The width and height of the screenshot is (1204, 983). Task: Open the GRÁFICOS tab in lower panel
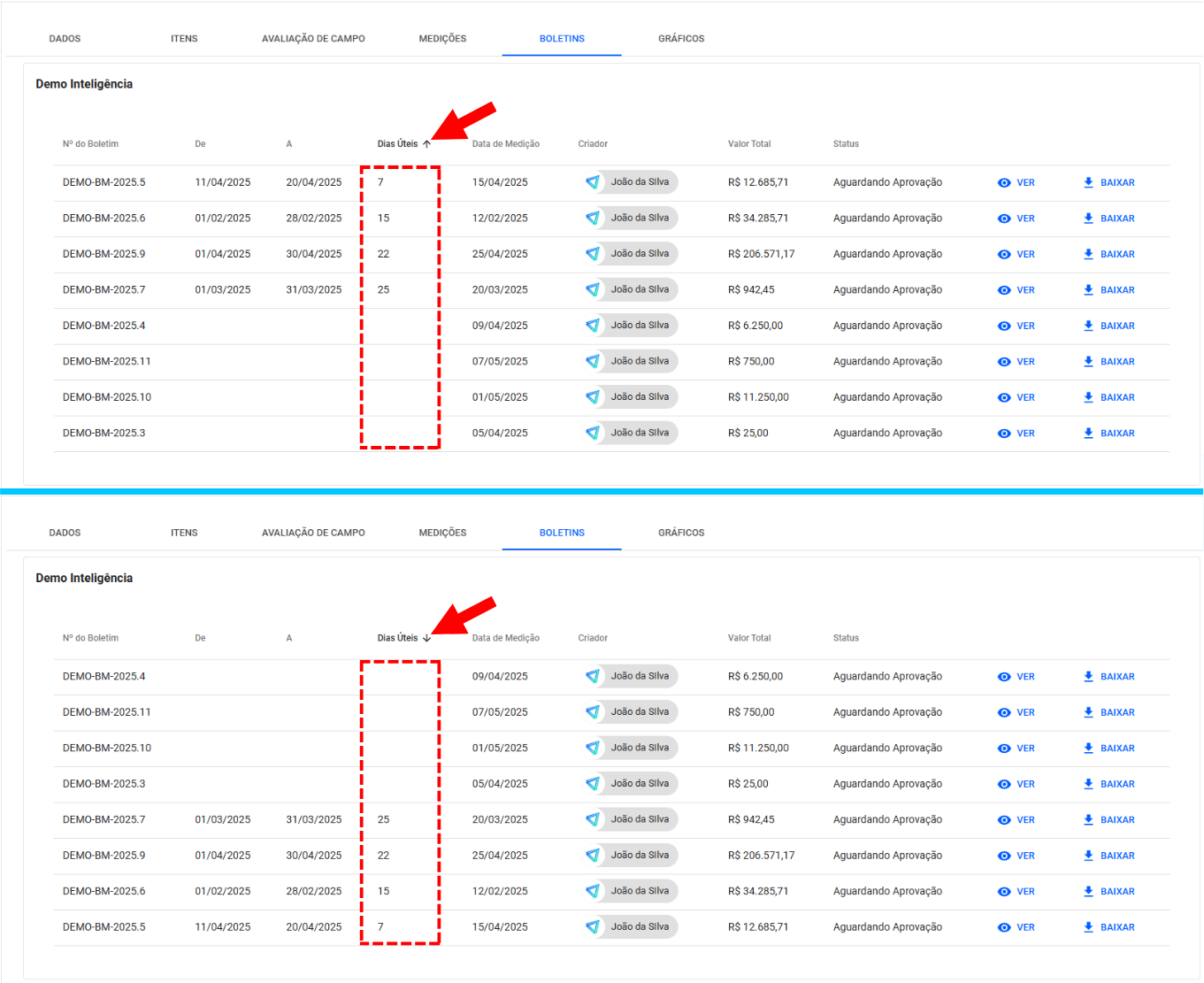pyautogui.click(x=681, y=533)
